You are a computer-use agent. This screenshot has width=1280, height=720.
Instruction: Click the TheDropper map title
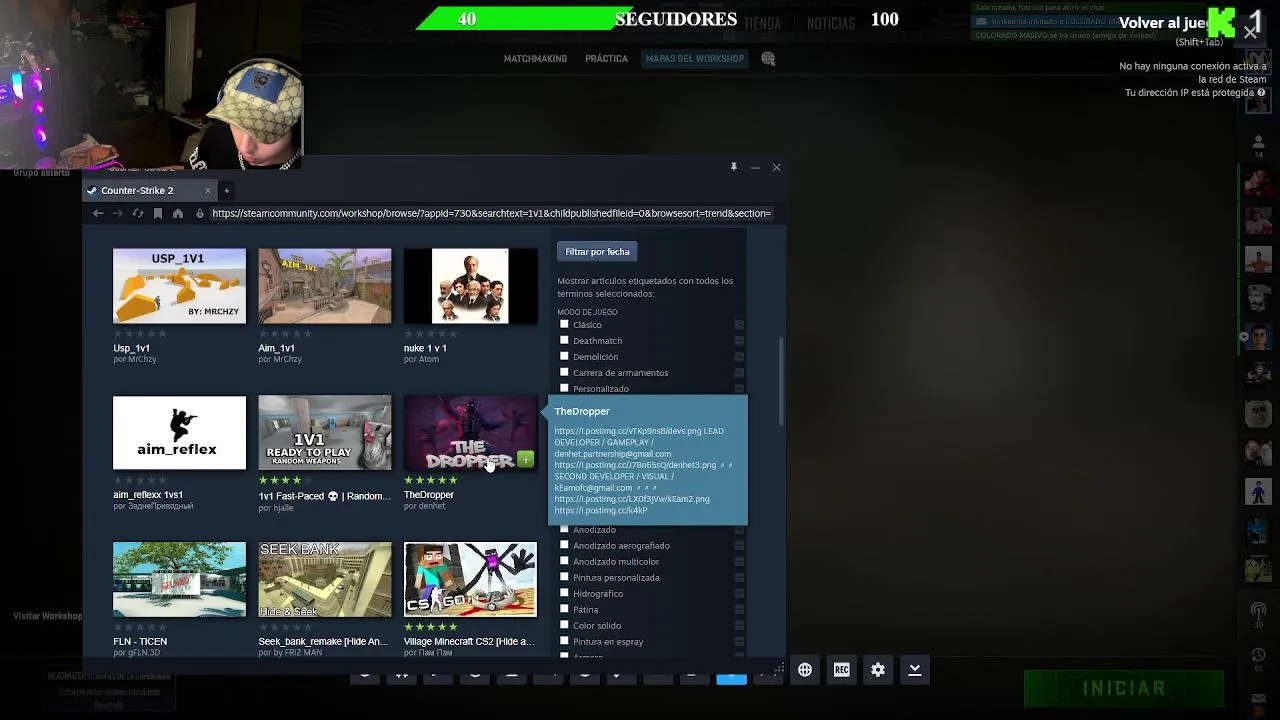(429, 495)
